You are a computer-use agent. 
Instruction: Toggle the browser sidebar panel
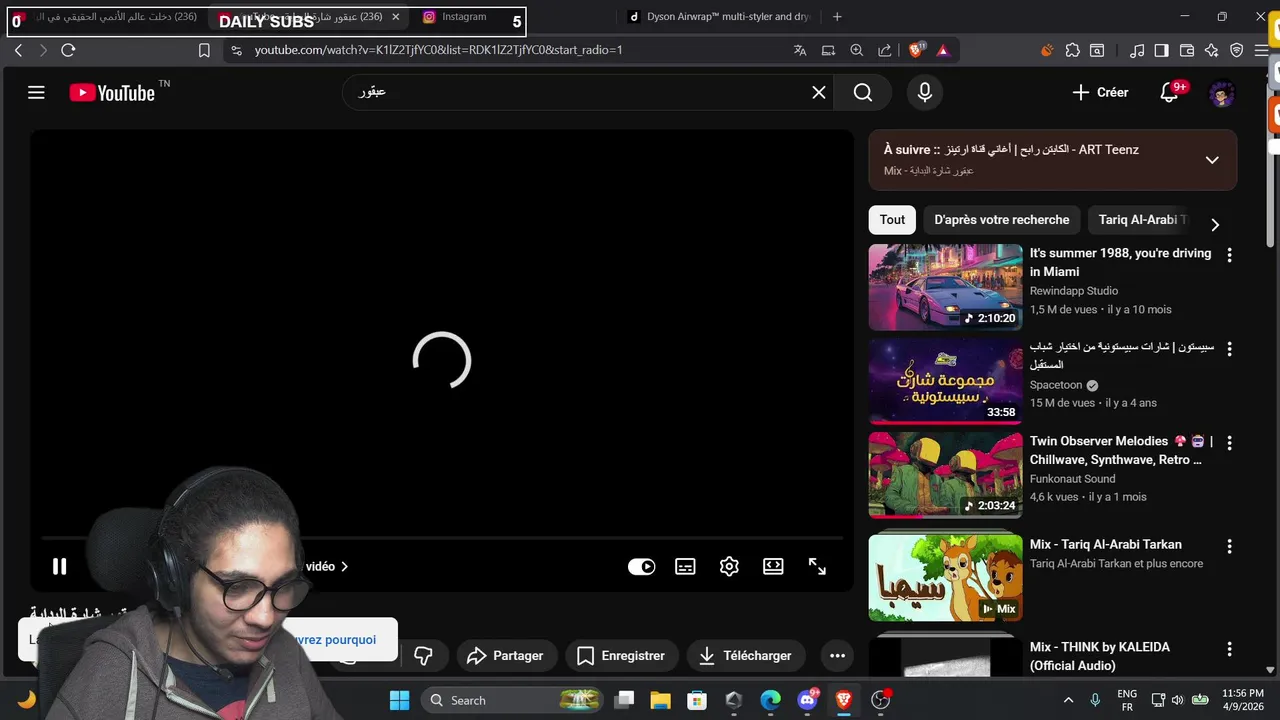[x=1161, y=50]
